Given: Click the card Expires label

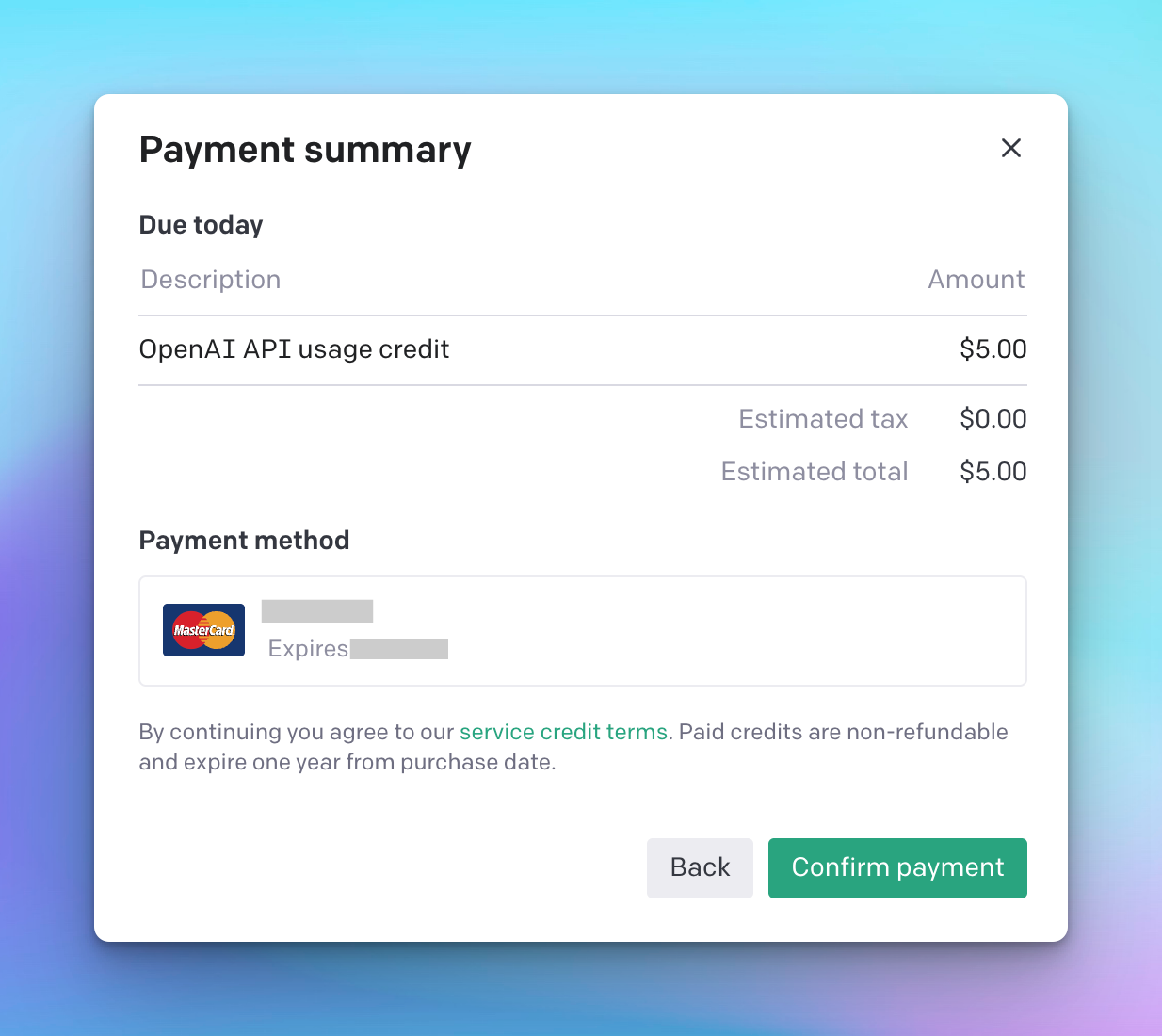Looking at the screenshot, I should coord(308,649).
